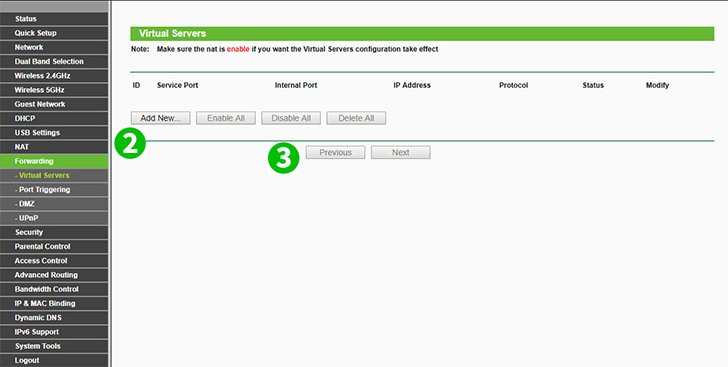Screen dimensions: 728x367
Task: Click Logout in the sidebar
Action: click(54, 360)
